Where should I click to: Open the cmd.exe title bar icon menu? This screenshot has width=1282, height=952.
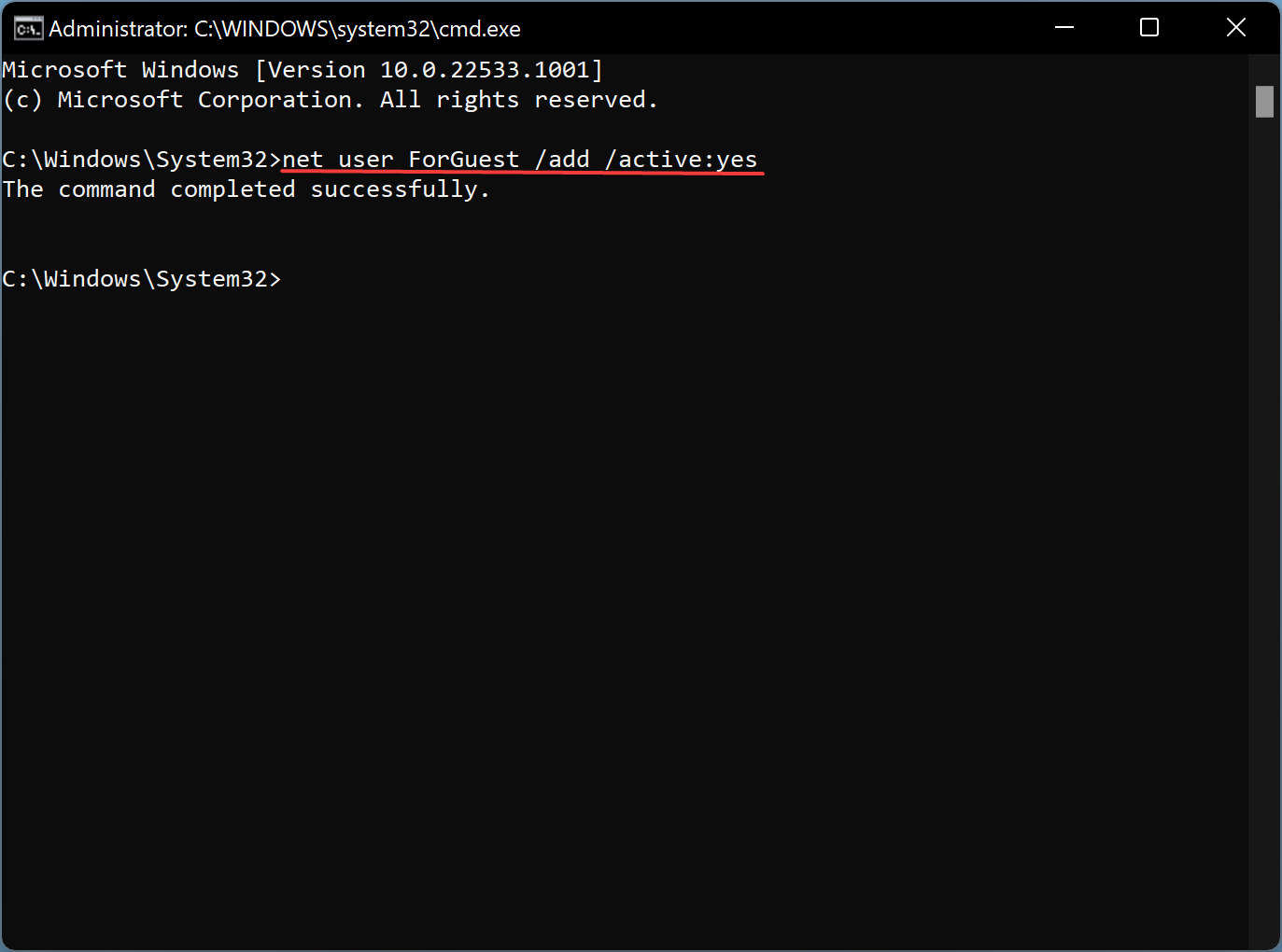point(28,29)
